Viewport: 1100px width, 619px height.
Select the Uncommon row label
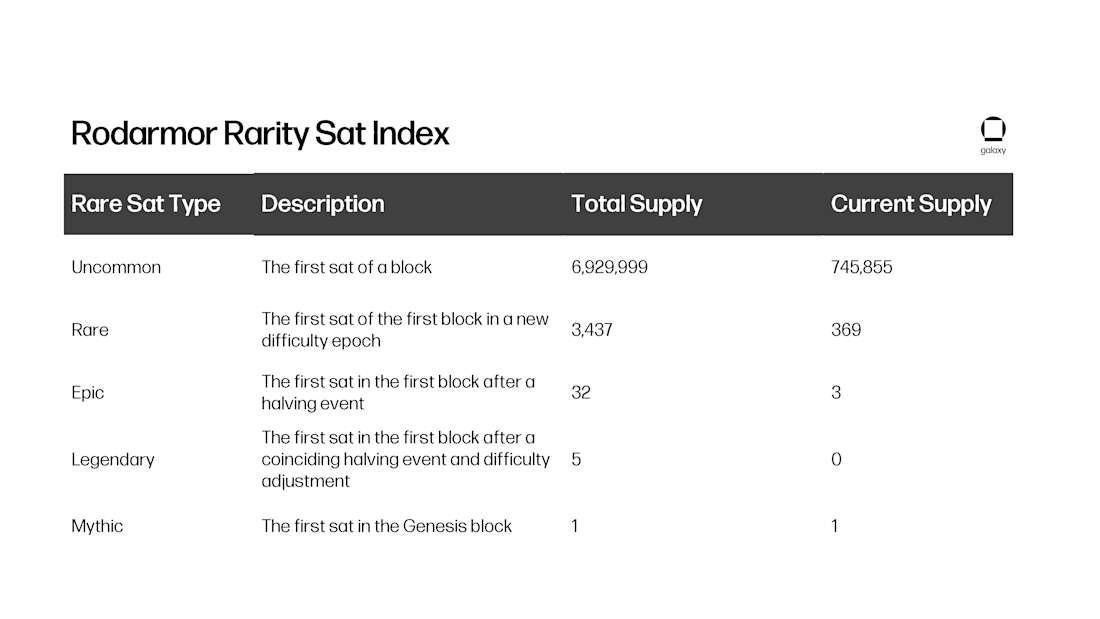(116, 267)
